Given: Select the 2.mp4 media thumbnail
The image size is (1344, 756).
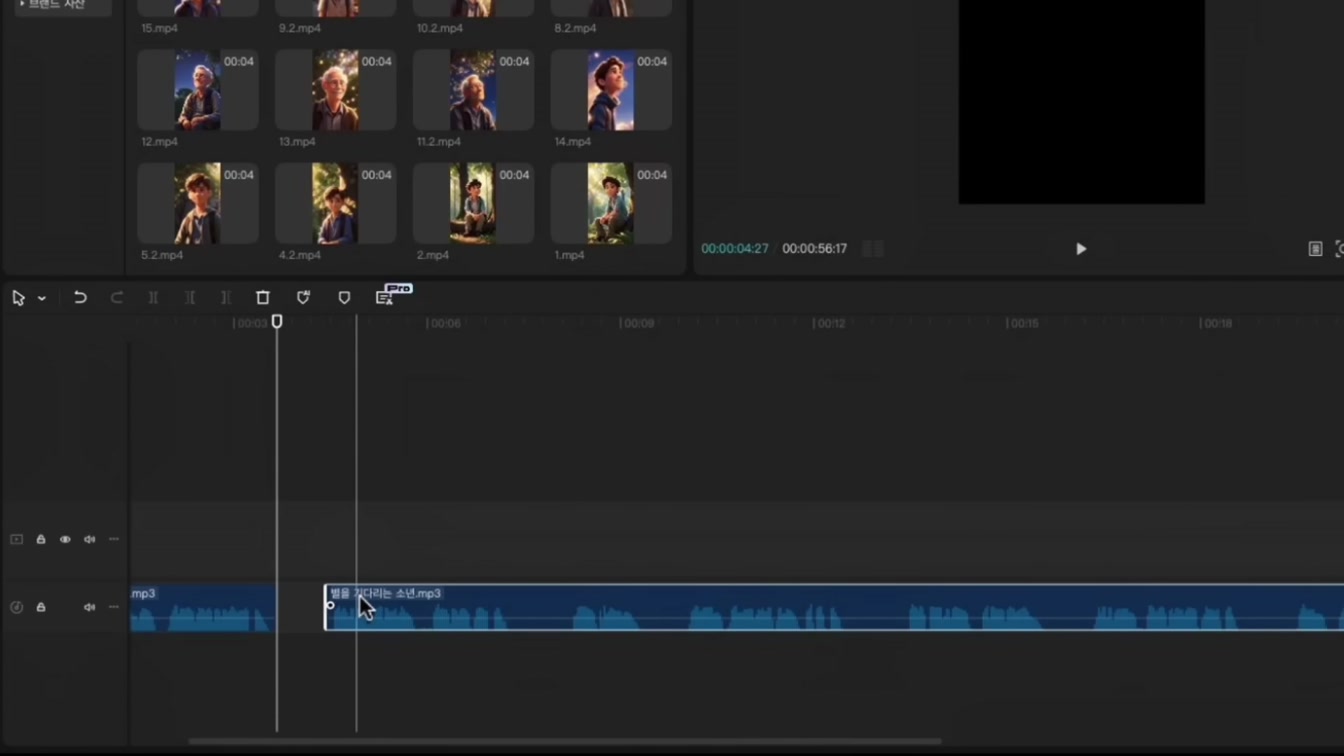Looking at the screenshot, I should pos(474,204).
